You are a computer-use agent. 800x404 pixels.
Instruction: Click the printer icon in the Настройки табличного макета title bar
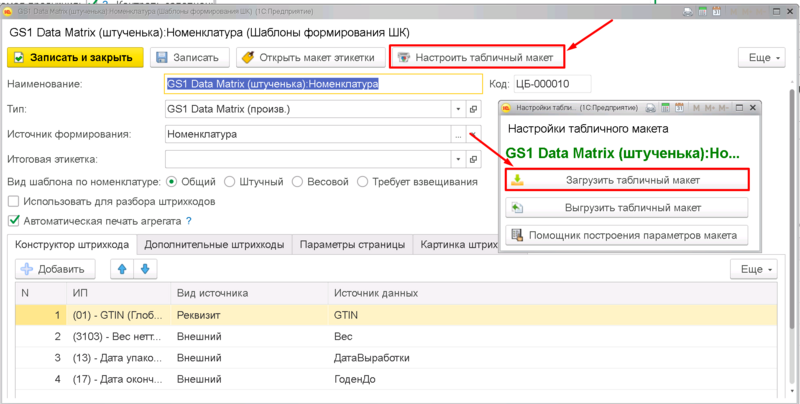[x=651, y=108]
